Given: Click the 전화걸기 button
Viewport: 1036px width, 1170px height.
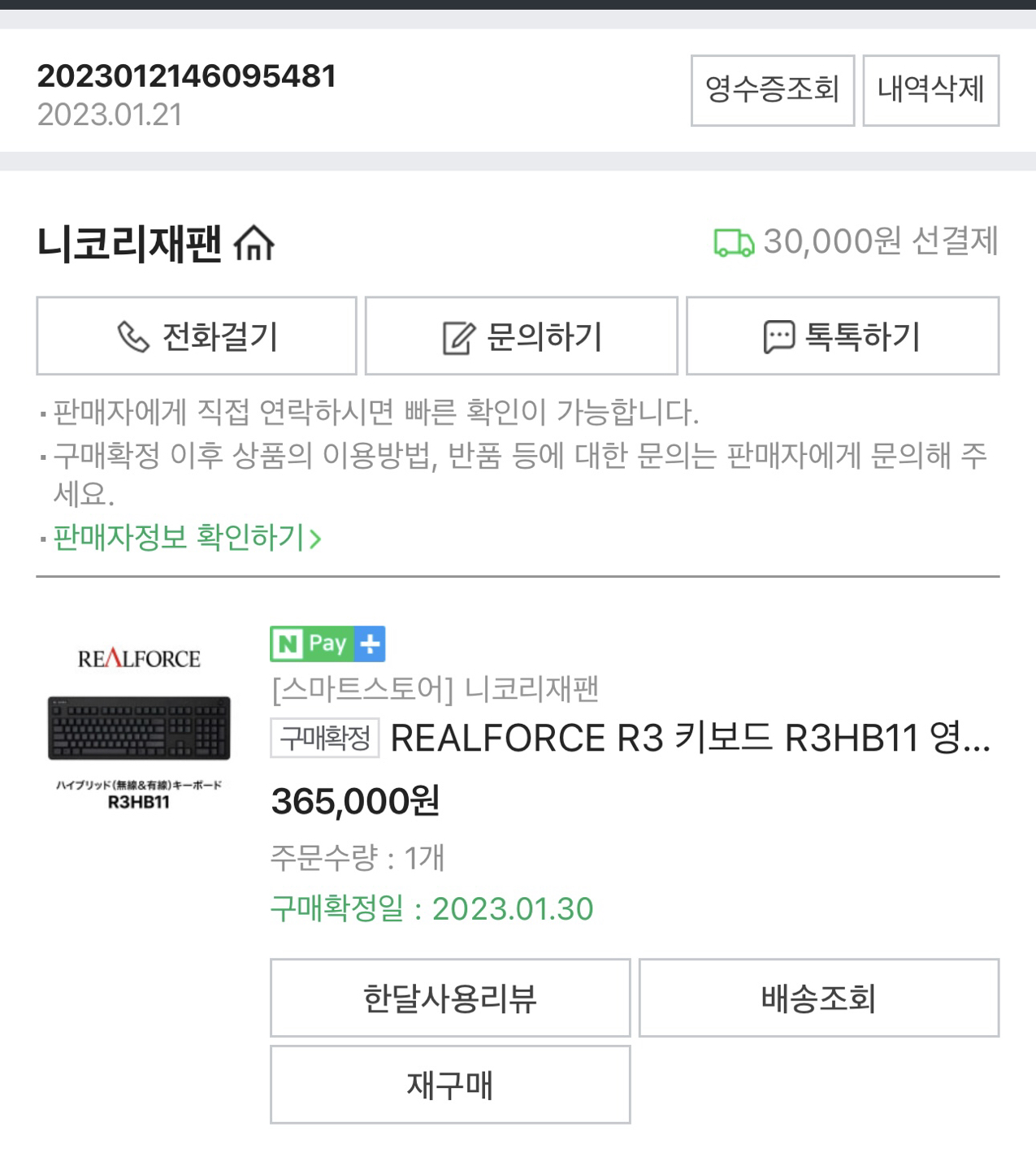Looking at the screenshot, I should (196, 336).
